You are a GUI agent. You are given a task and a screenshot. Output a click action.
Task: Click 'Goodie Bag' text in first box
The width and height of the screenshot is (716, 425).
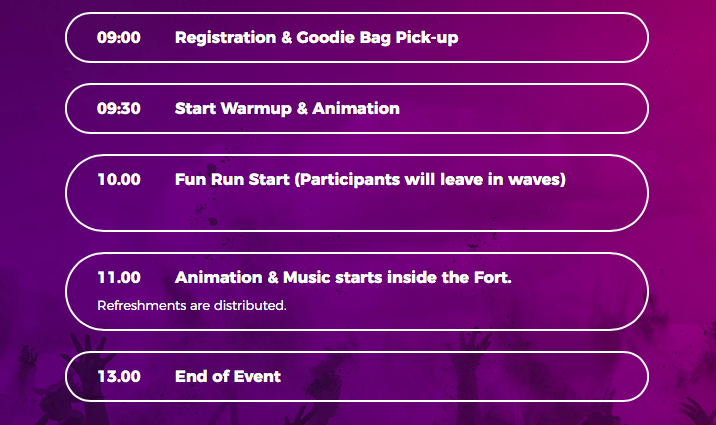(343, 37)
